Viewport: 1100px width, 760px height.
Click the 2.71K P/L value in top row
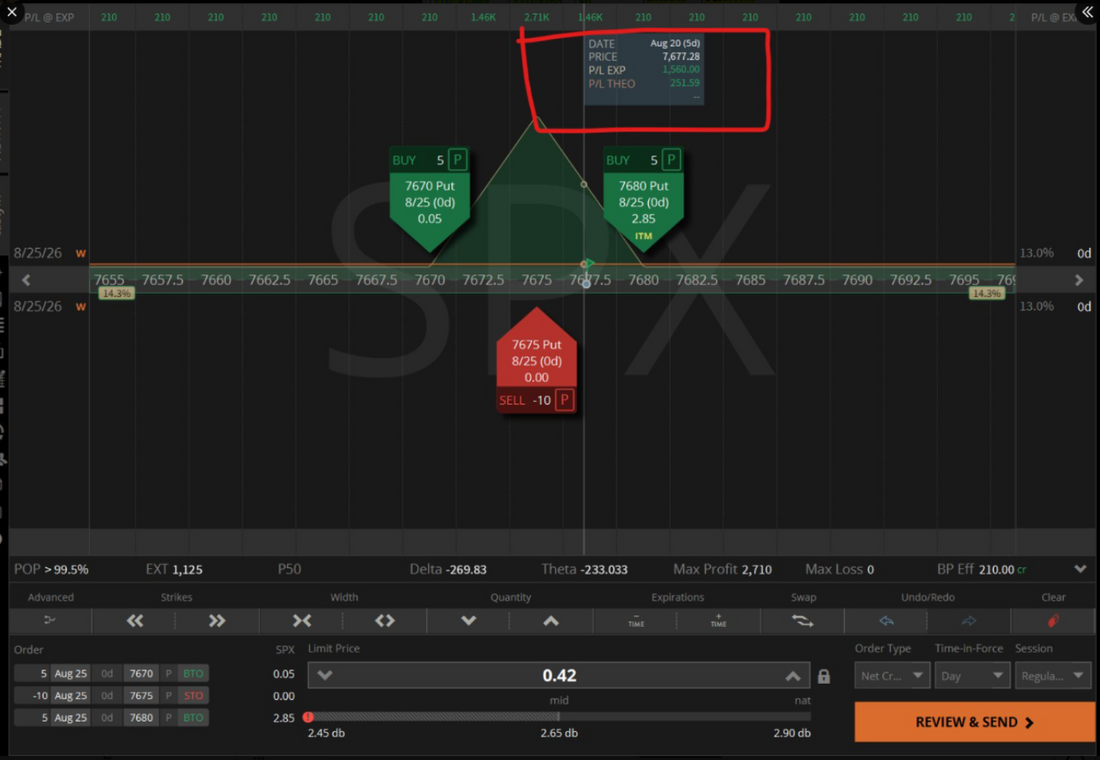537,17
